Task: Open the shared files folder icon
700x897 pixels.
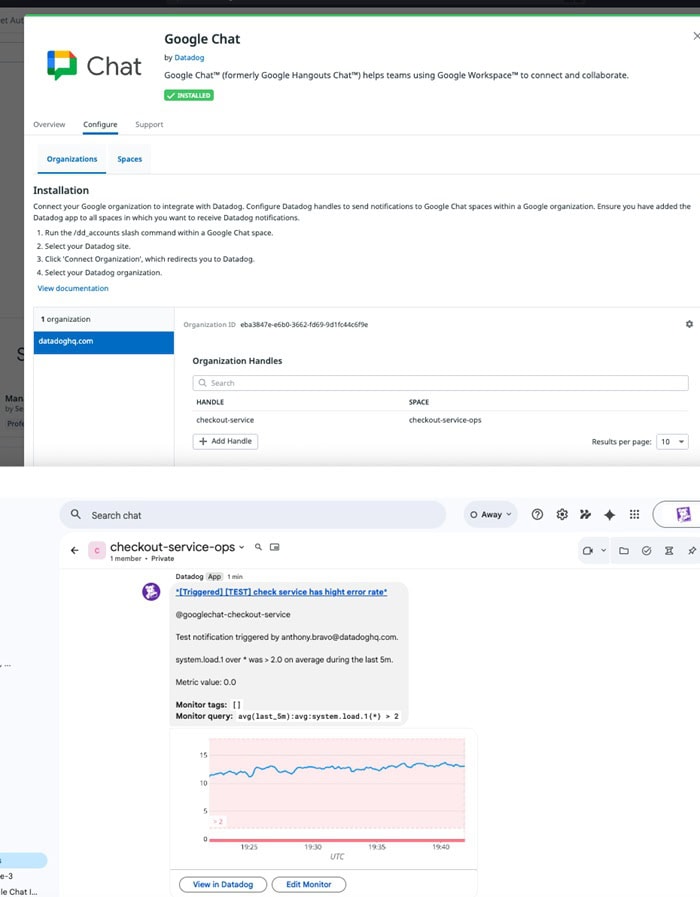Action: click(624, 550)
